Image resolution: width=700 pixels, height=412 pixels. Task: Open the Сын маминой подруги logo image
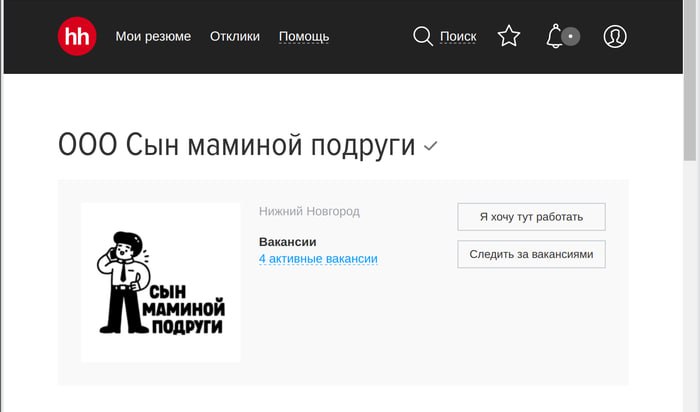tap(161, 283)
